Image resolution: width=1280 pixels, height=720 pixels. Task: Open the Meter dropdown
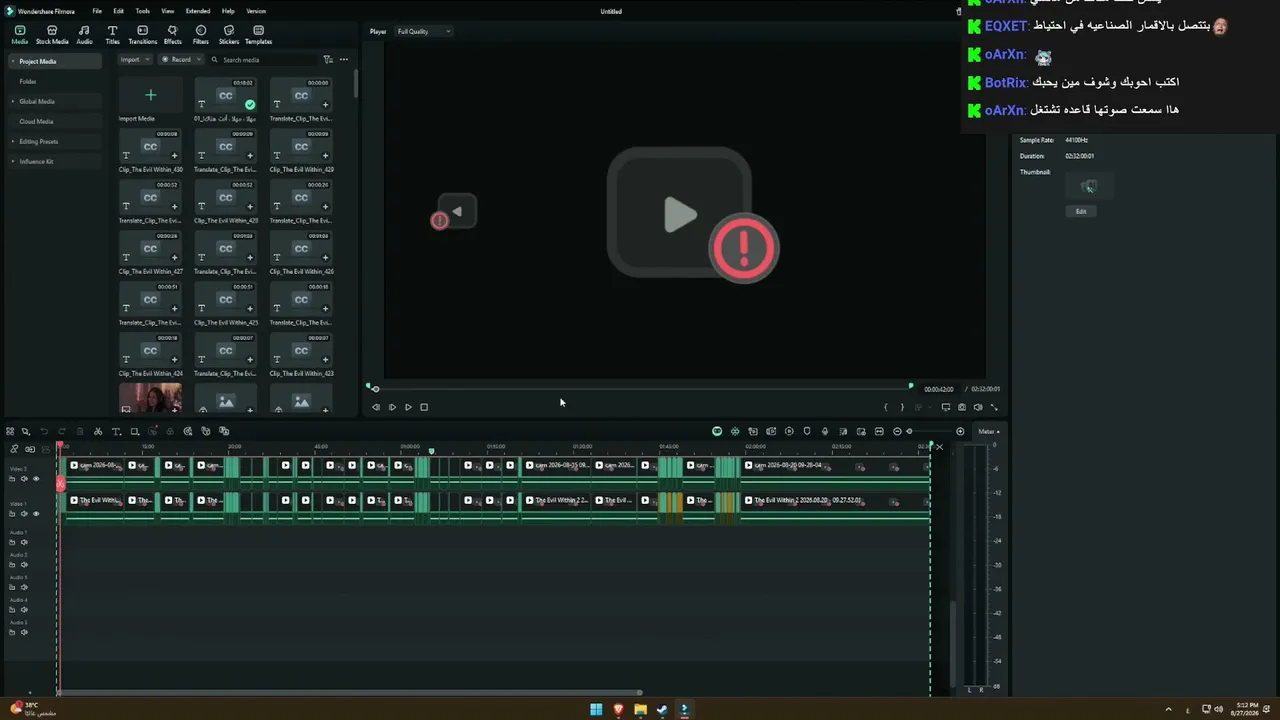[989, 431]
